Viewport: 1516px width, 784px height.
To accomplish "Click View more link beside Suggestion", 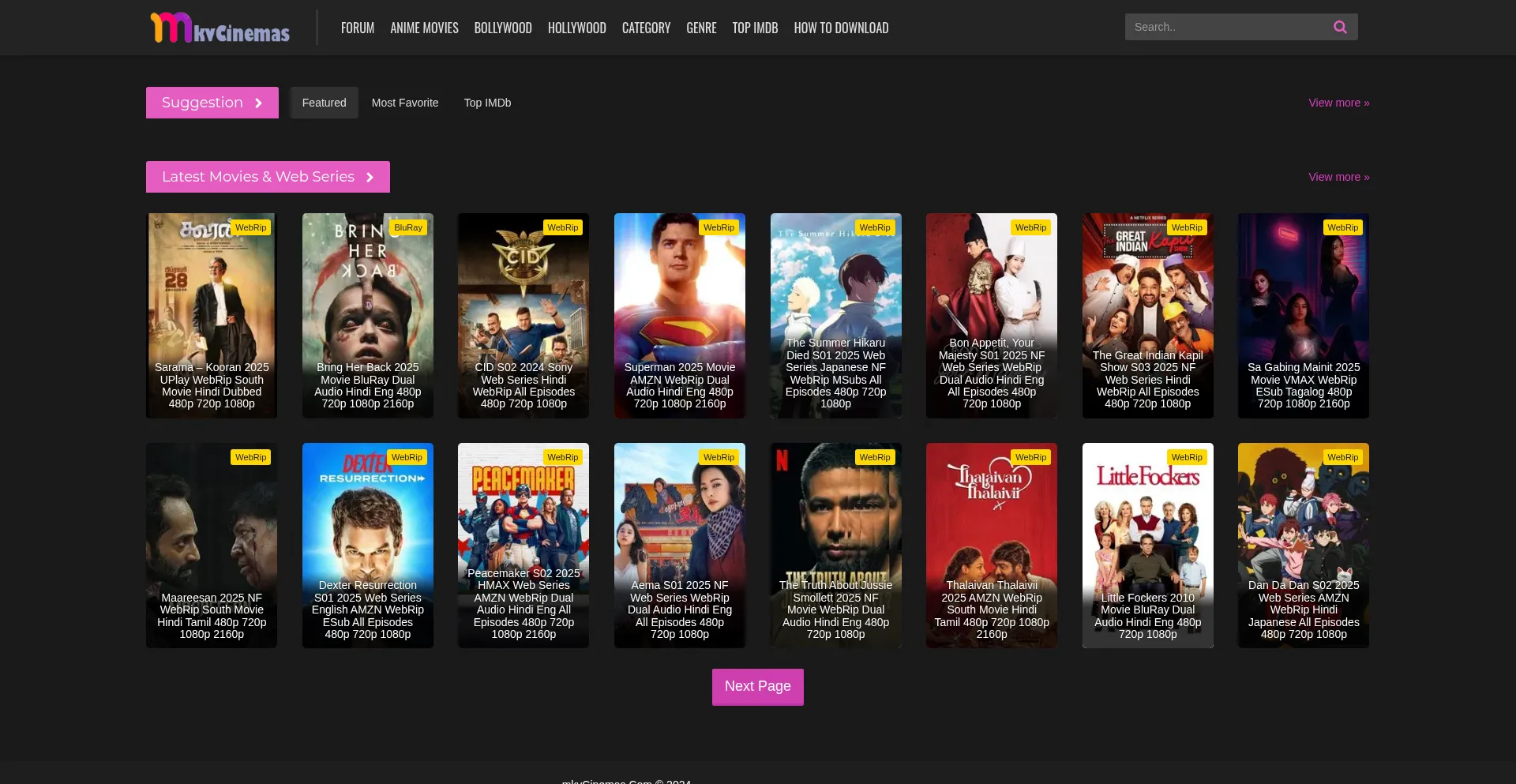I will pos(1339,103).
